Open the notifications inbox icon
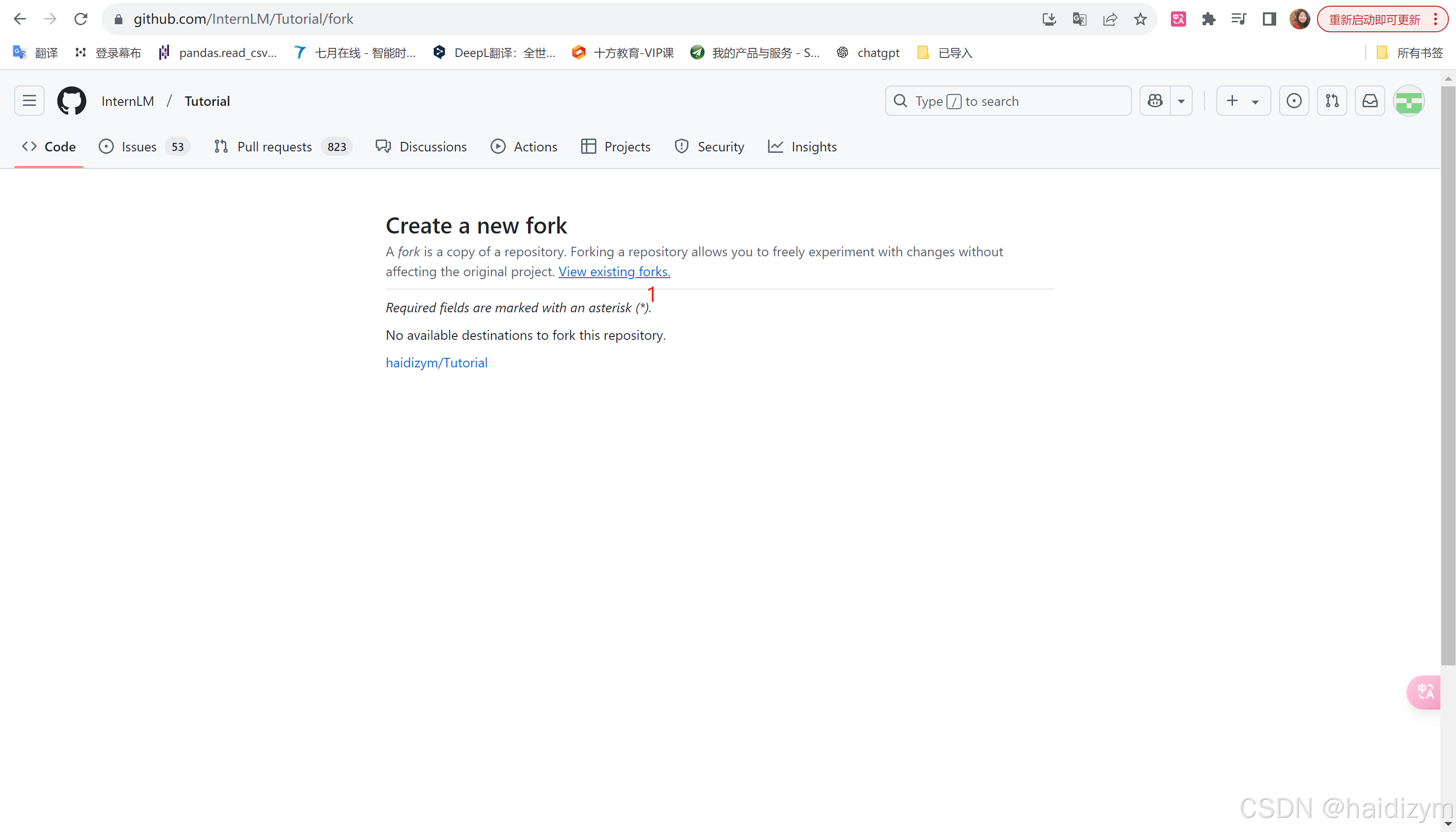 point(1370,101)
